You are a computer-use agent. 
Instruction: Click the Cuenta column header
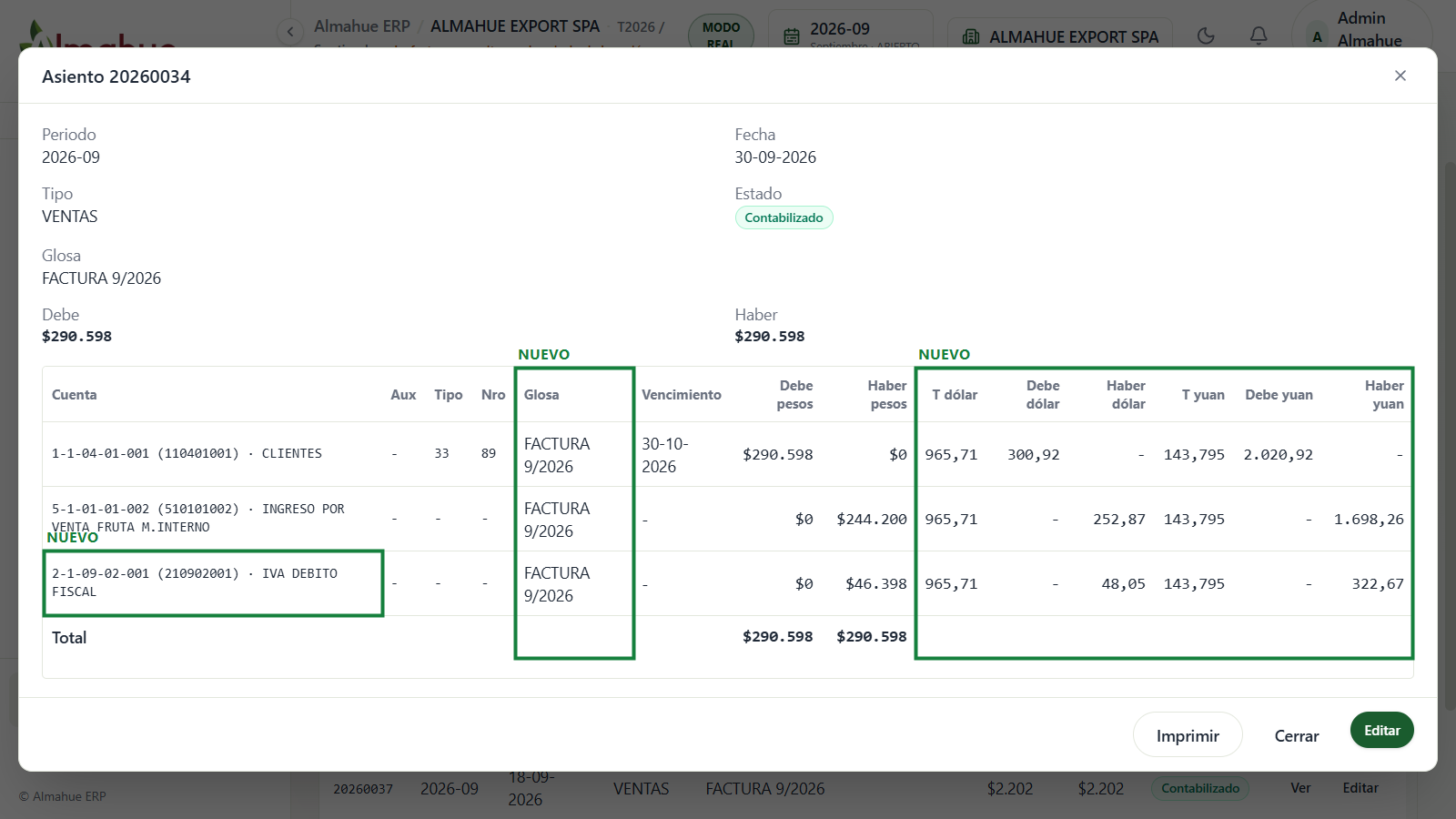(x=74, y=395)
